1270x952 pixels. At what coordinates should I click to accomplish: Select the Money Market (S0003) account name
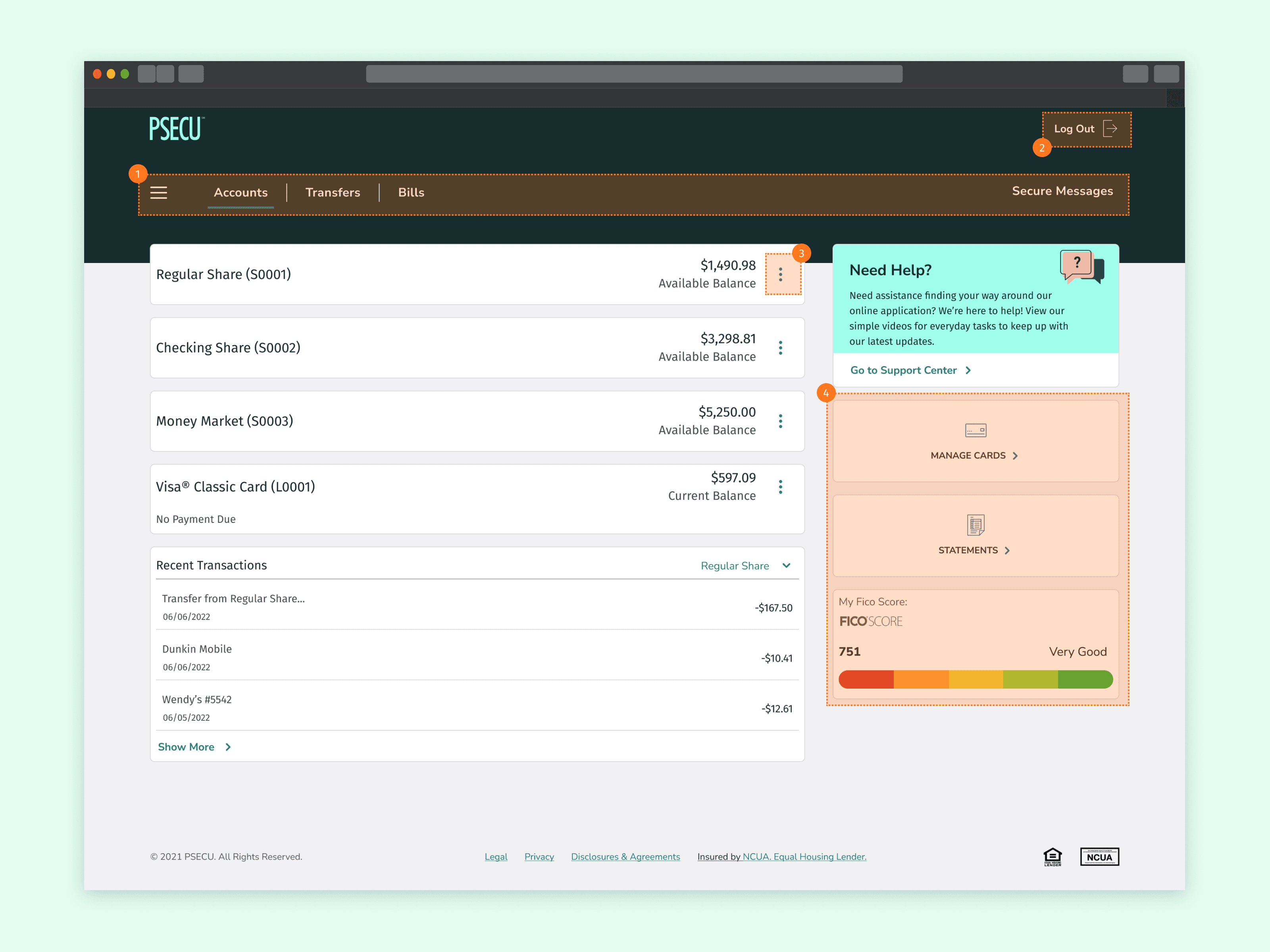point(225,421)
